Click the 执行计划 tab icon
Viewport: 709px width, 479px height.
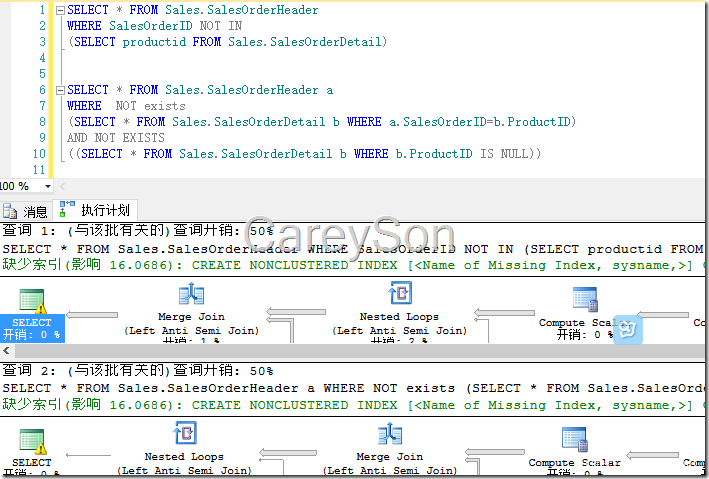tap(66, 209)
